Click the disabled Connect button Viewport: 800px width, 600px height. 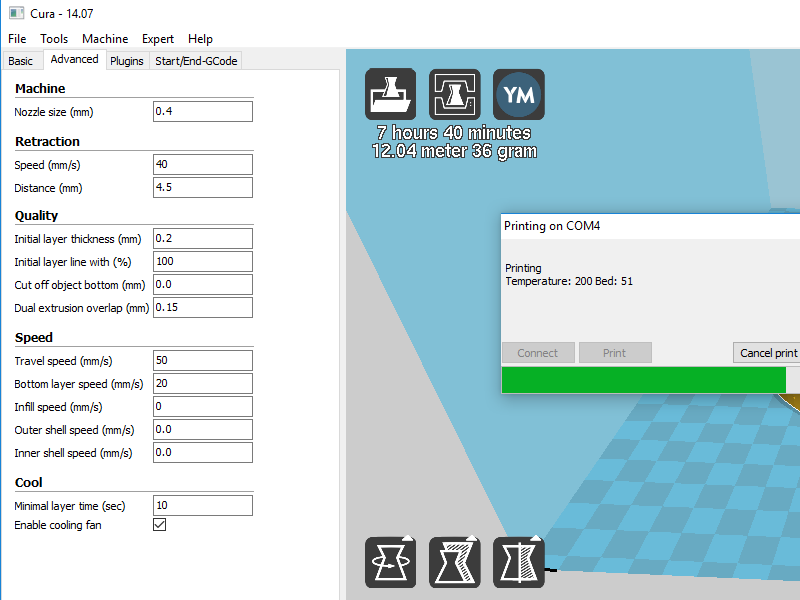click(538, 353)
